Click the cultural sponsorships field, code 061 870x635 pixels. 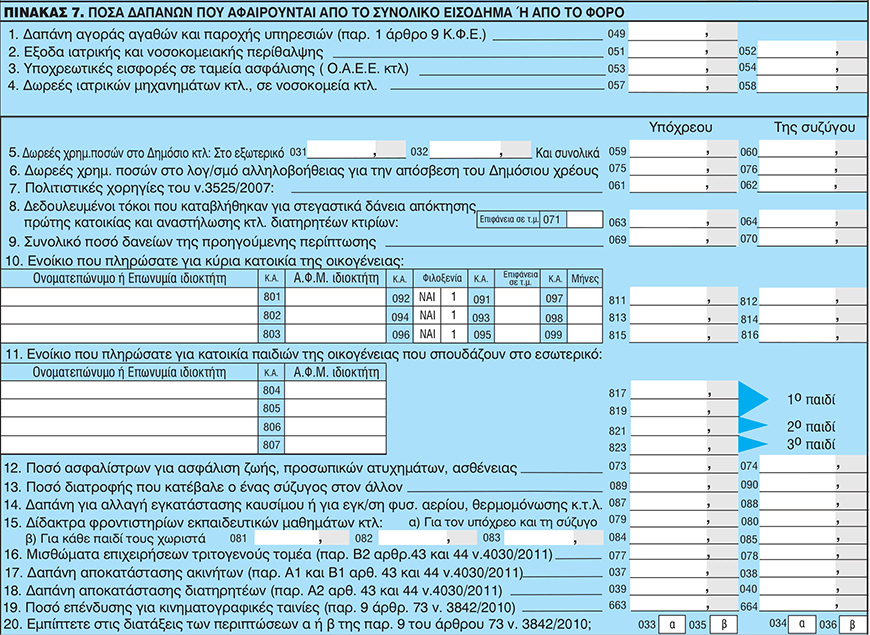[x=684, y=184]
